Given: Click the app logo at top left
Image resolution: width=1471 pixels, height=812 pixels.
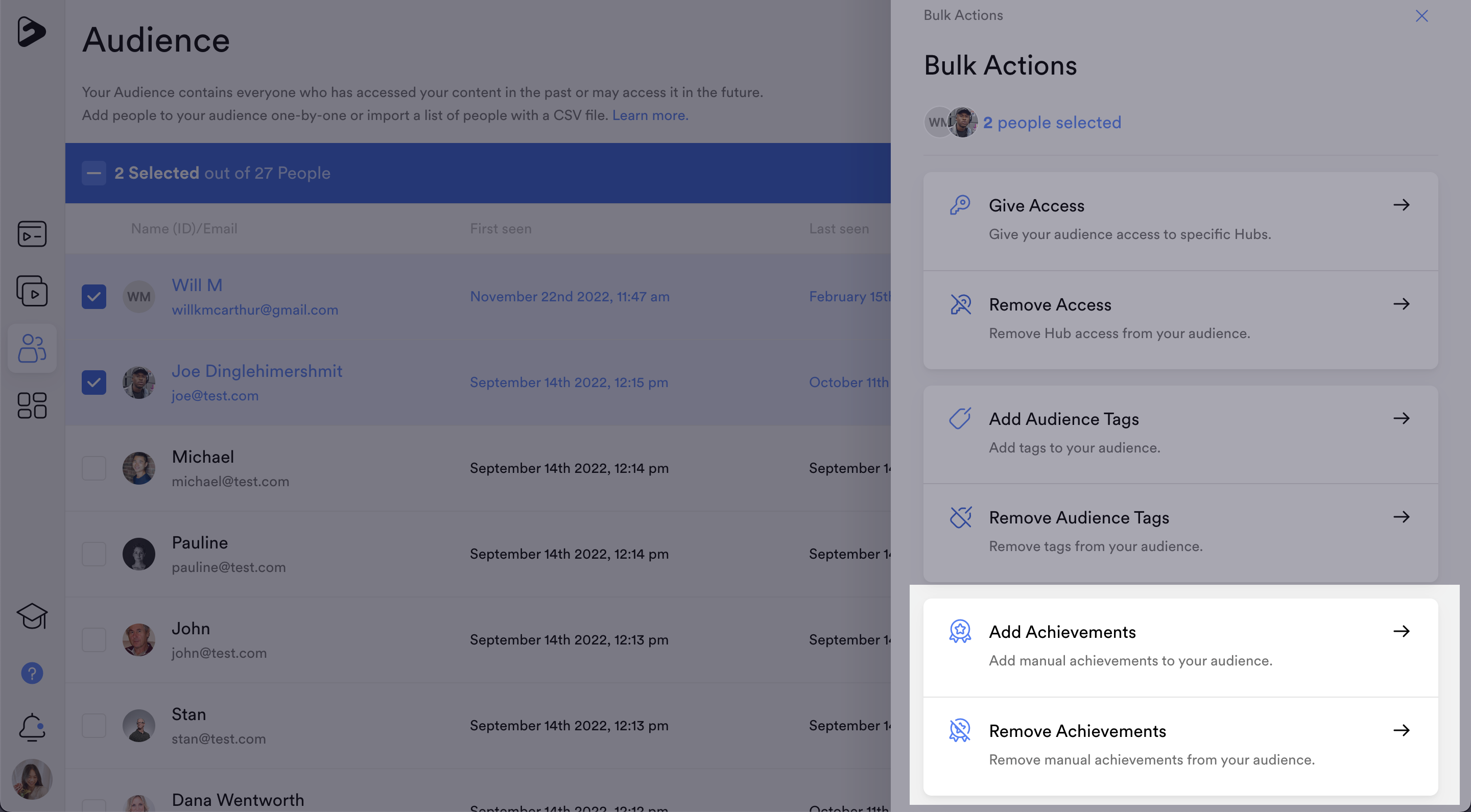Looking at the screenshot, I should coord(32,33).
